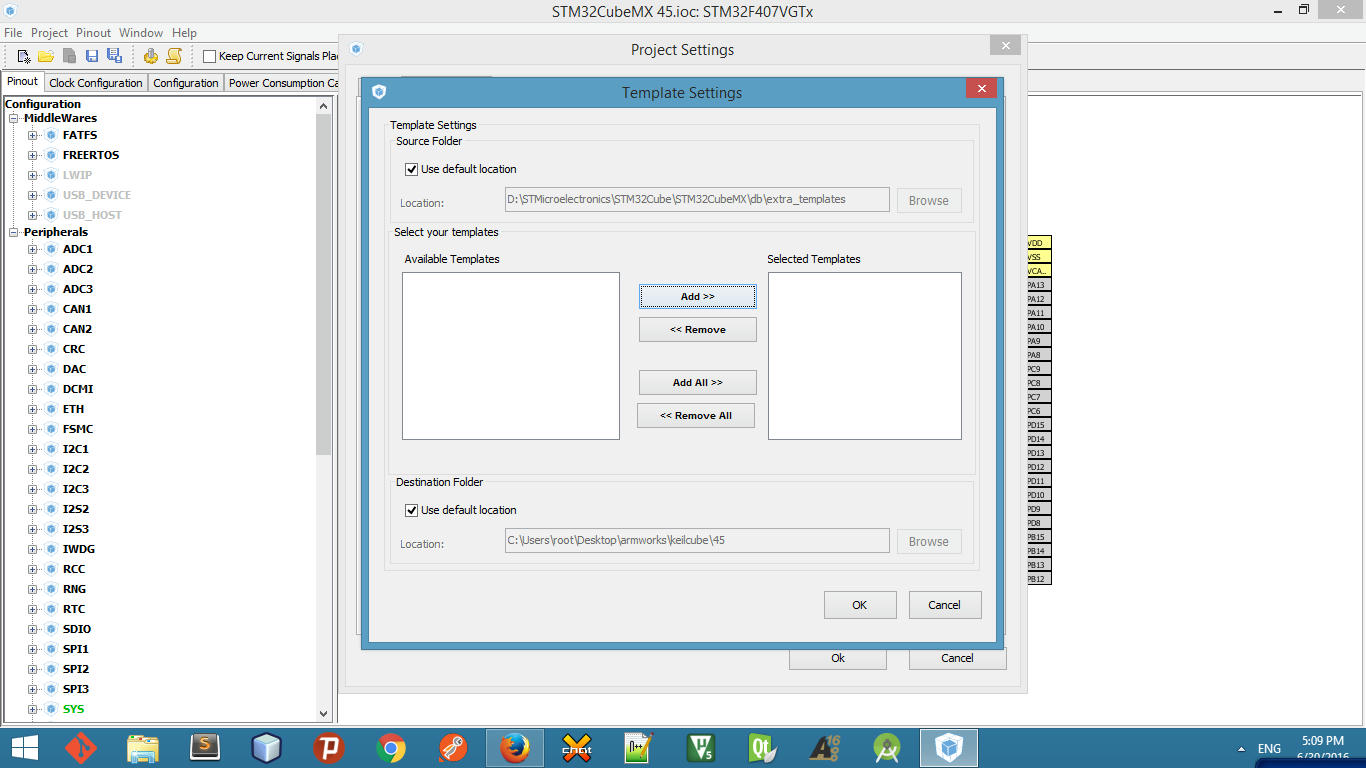Click the << Remove All button
This screenshot has height=768, width=1366.
pyautogui.click(x=696, y=415)
